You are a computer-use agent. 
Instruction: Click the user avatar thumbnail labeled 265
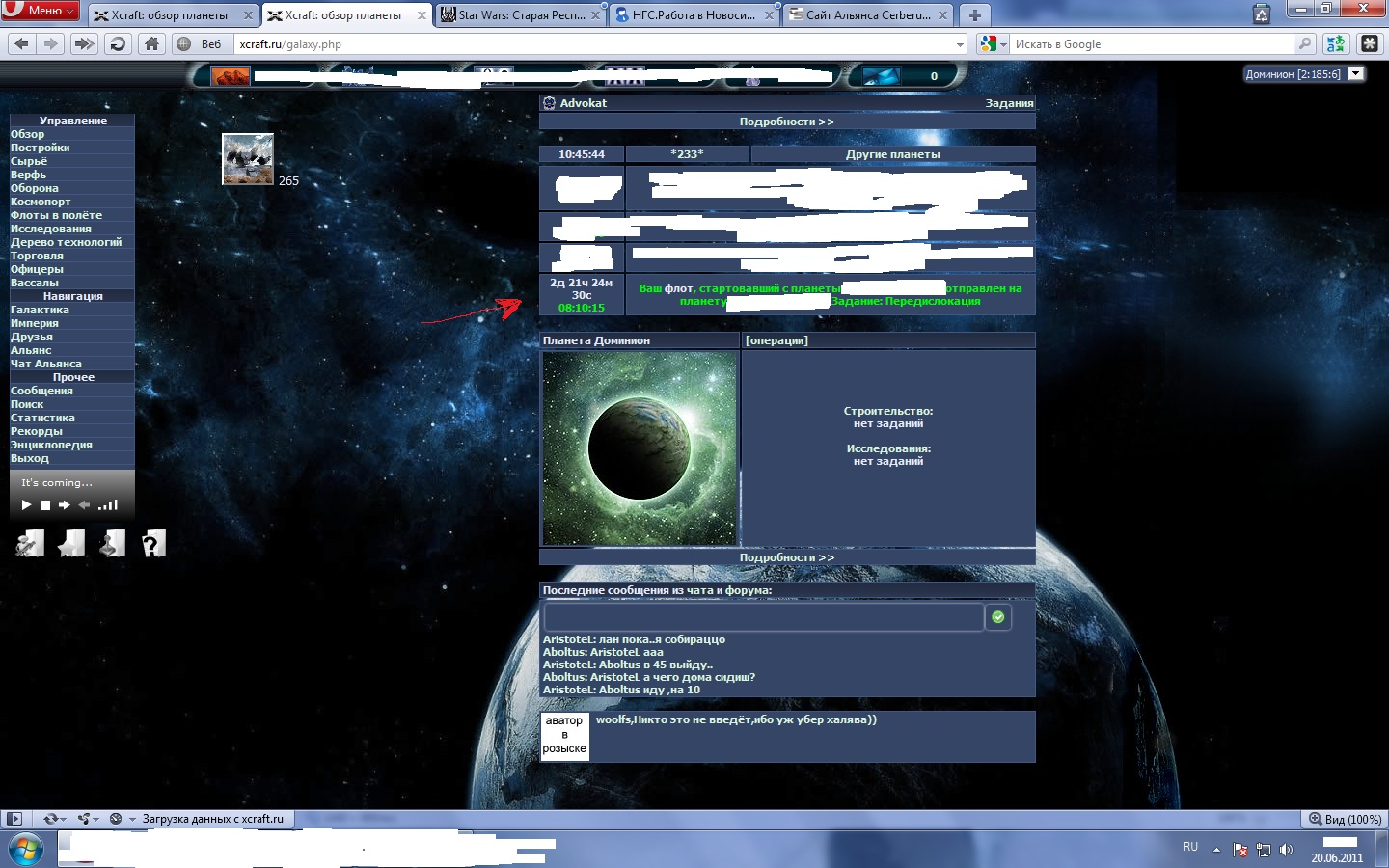[x=248, y=159]
